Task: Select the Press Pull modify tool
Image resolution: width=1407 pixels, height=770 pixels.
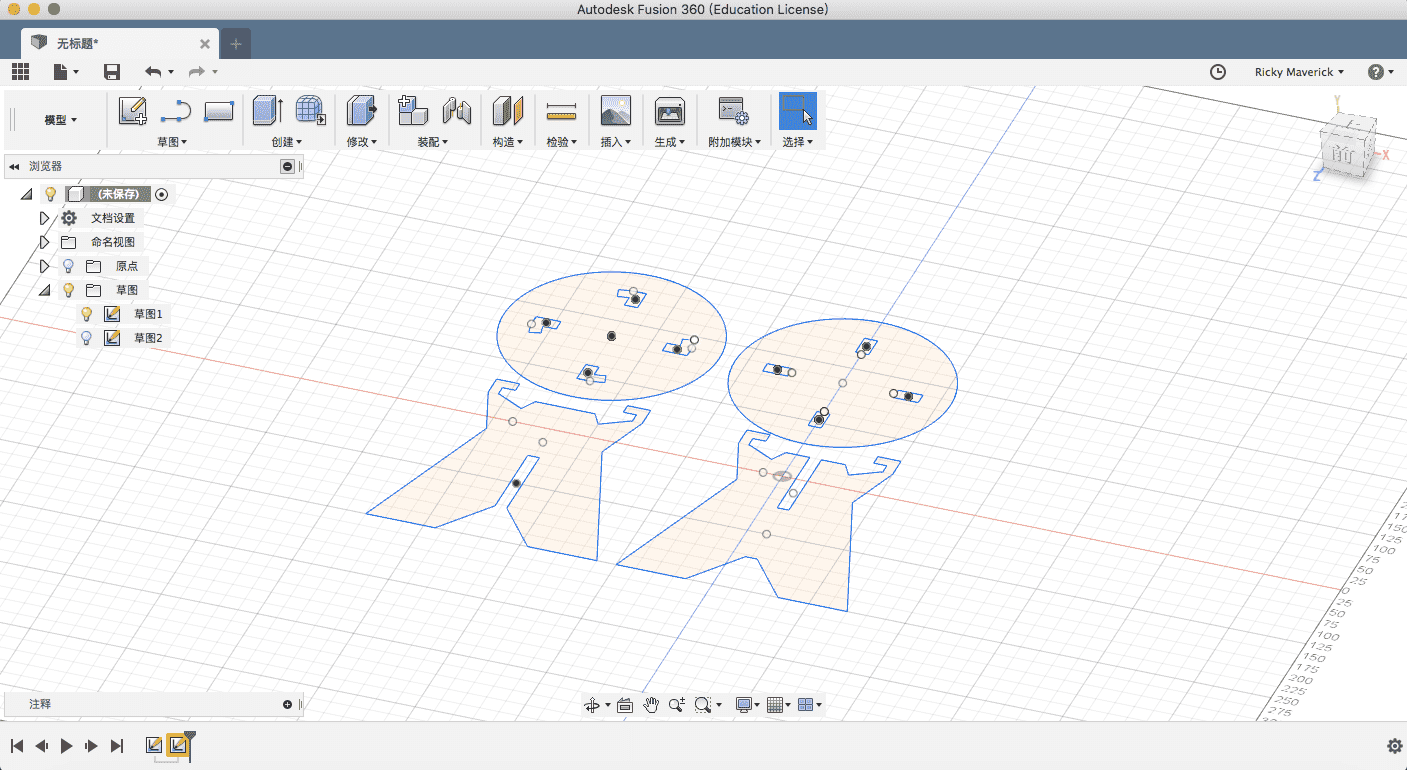Action: (361, 111)
